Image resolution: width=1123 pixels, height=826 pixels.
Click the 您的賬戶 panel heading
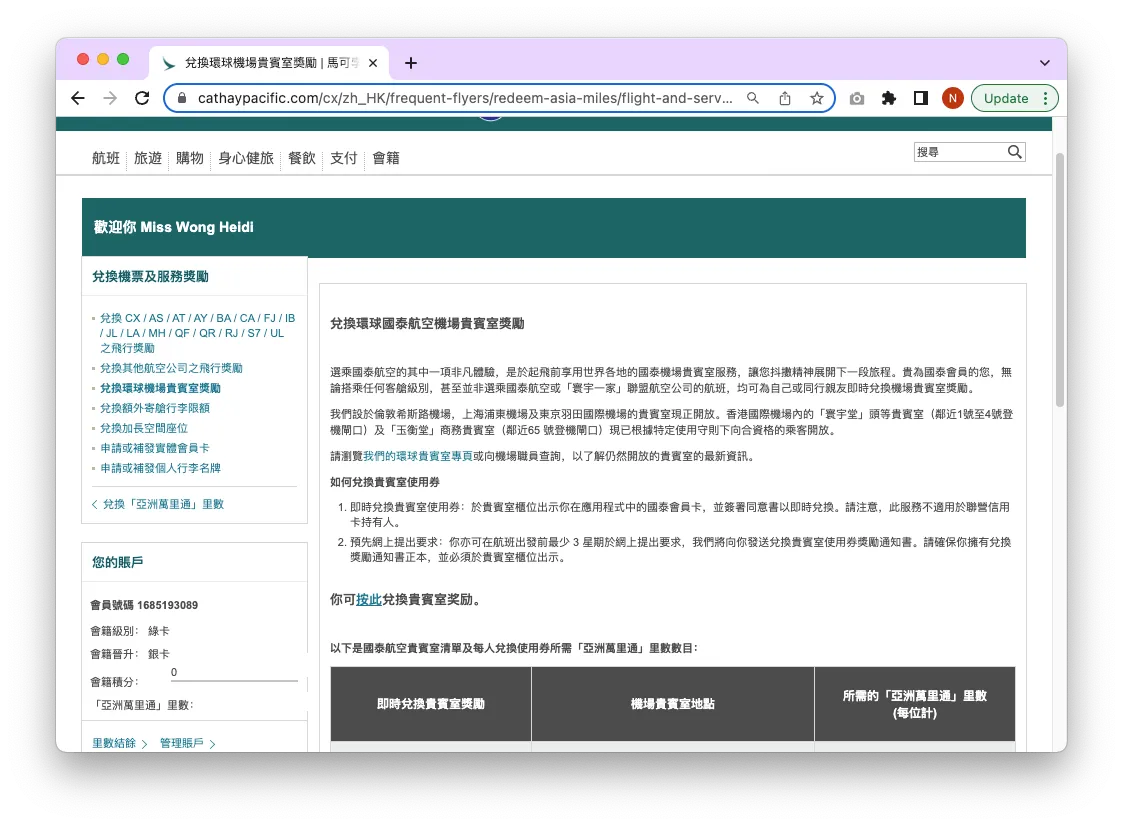click(117, 562)
